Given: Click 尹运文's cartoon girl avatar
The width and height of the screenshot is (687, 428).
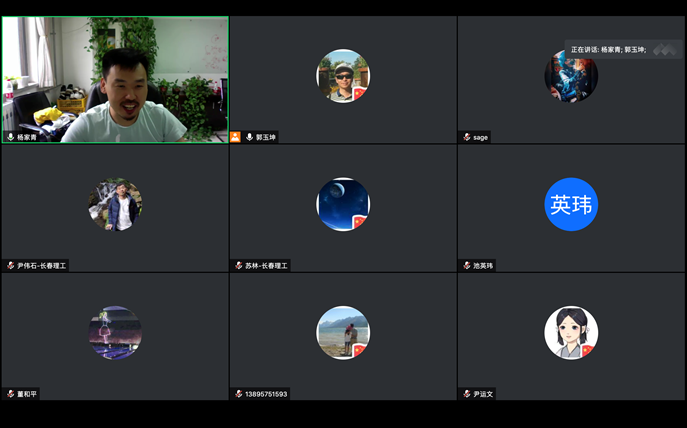Looking at the screenshot, I should tap(571, 332).
